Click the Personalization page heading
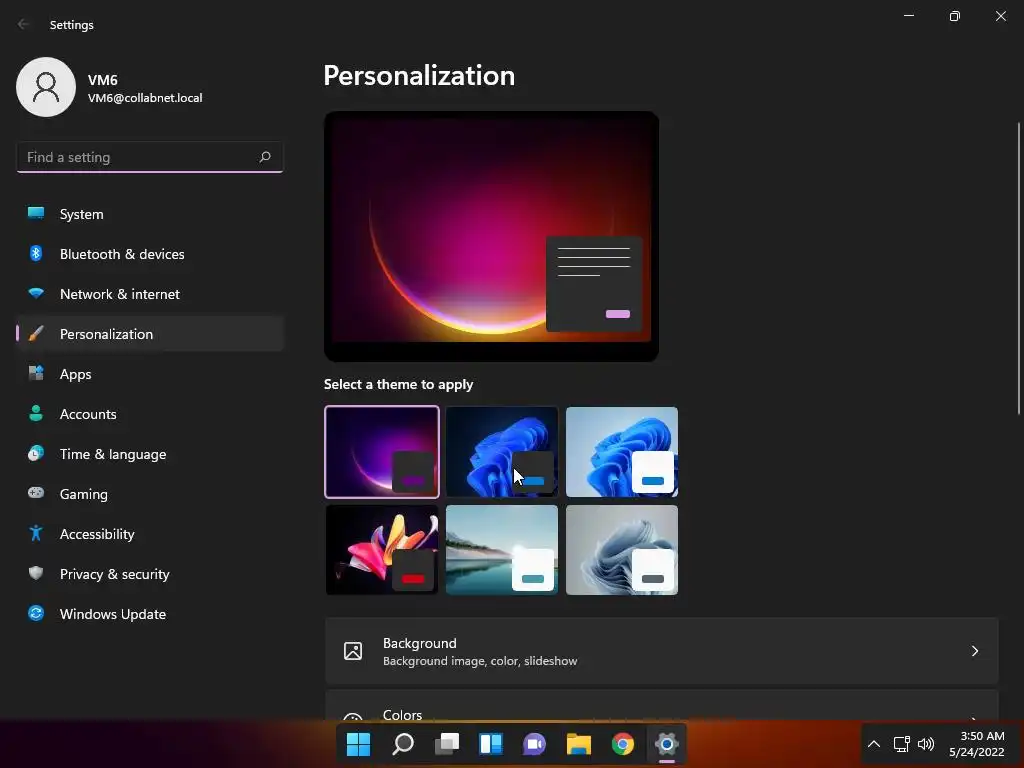 click(419, 76)
